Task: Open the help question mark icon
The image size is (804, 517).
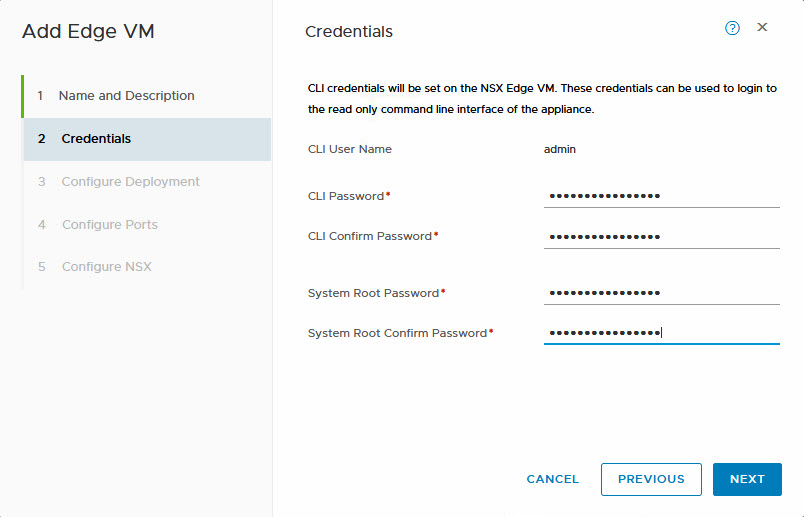Action: pyautogui.click(x=732, y=28)
